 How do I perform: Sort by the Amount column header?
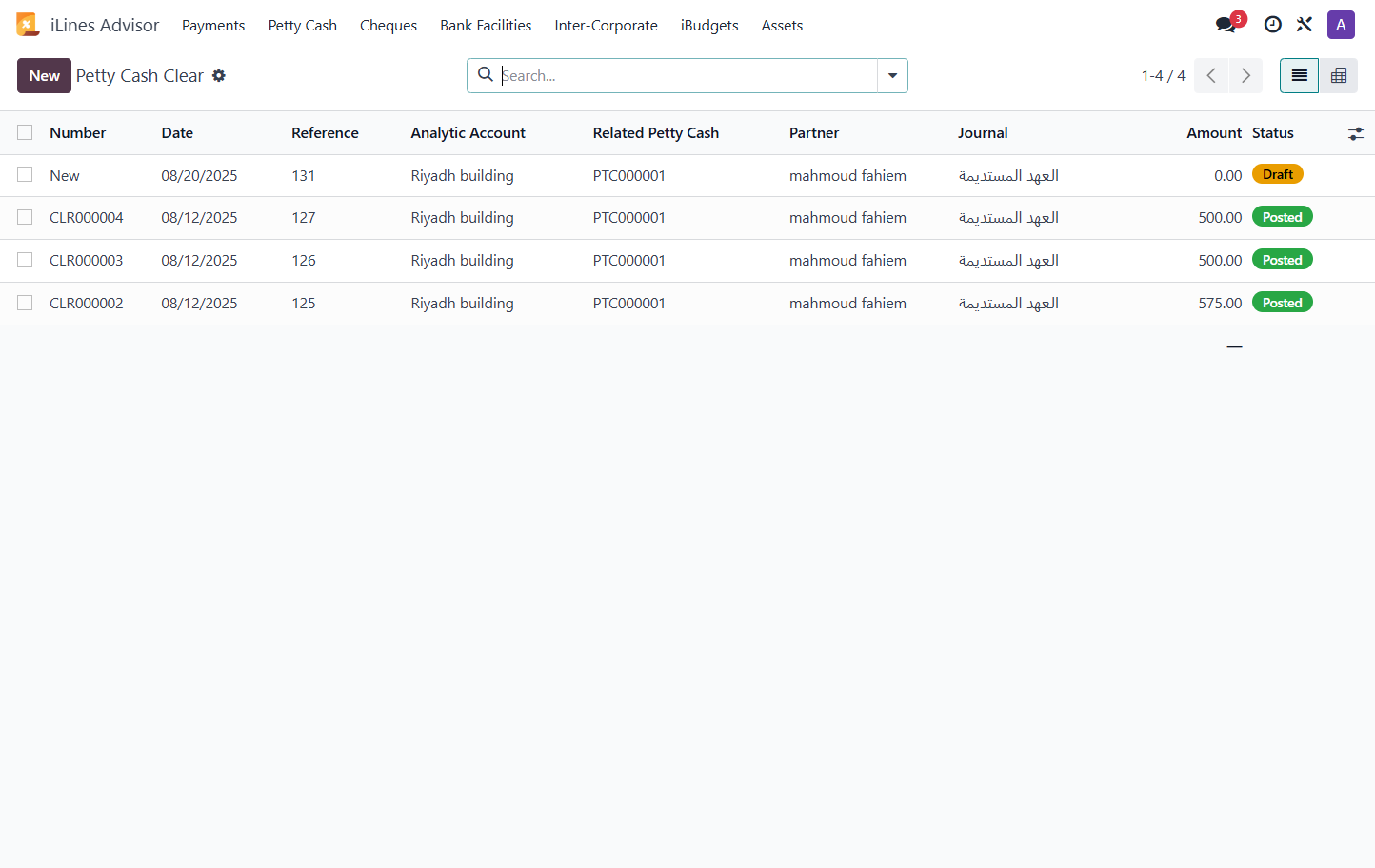pos(1213,133)
